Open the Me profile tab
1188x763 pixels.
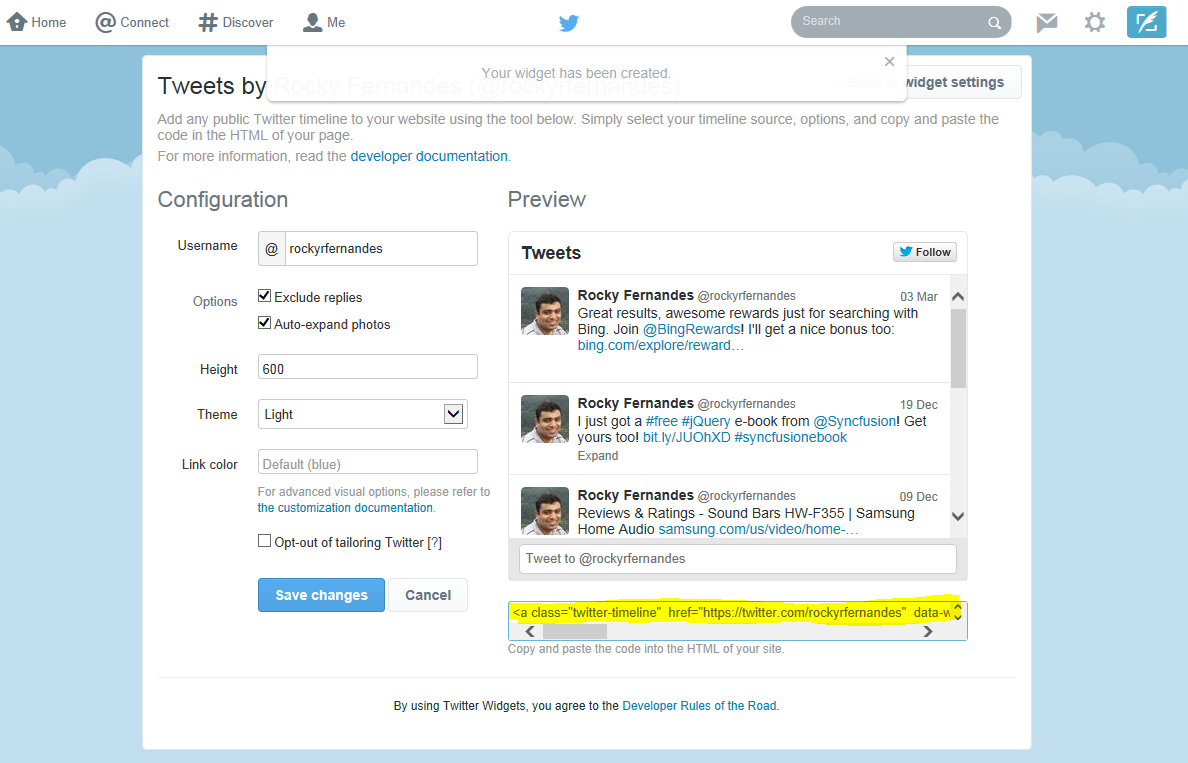tap(324, 22)
